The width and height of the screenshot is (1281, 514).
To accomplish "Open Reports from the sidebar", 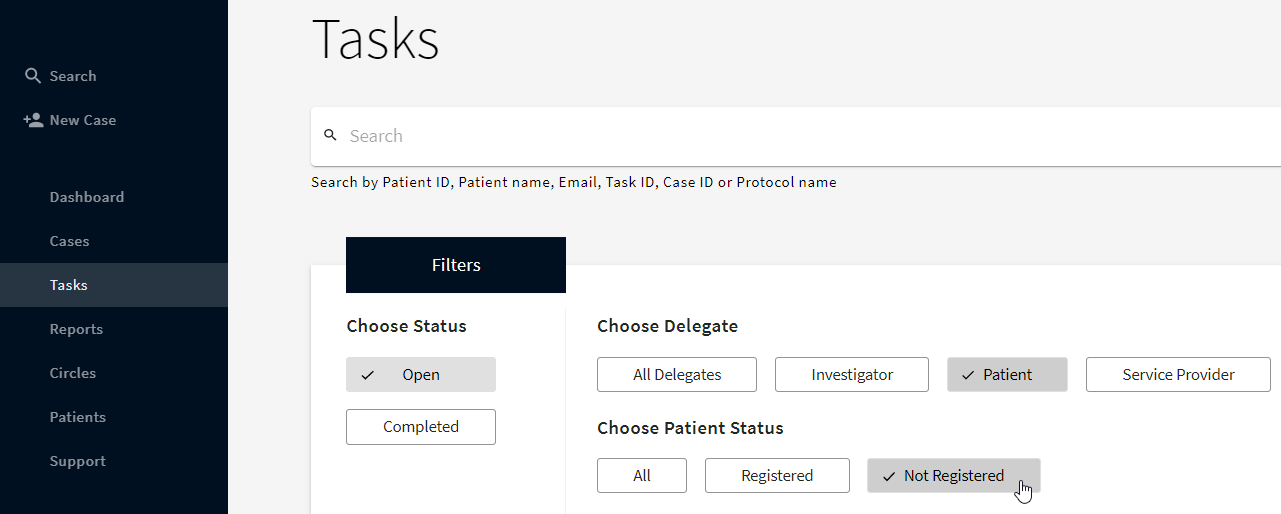I will (76, 329).
